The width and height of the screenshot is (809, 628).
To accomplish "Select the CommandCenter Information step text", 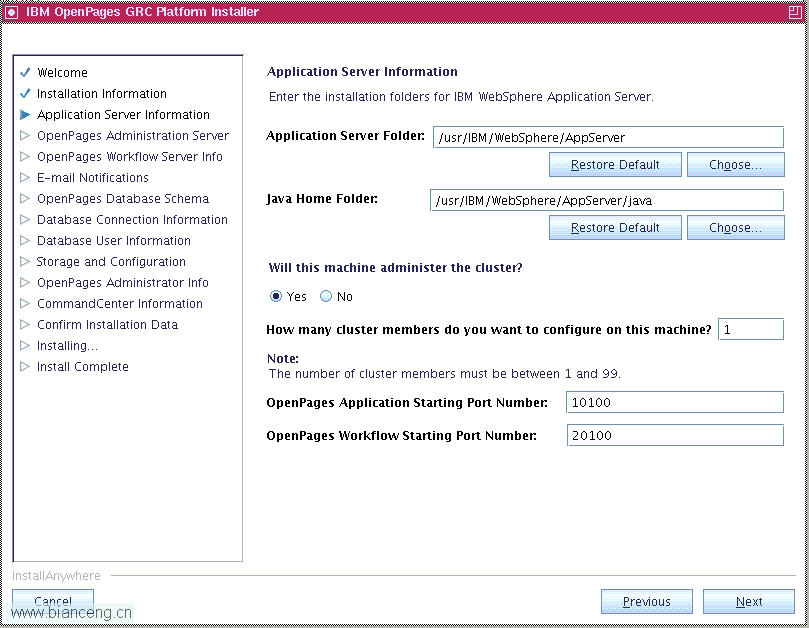I will [120, 304].
